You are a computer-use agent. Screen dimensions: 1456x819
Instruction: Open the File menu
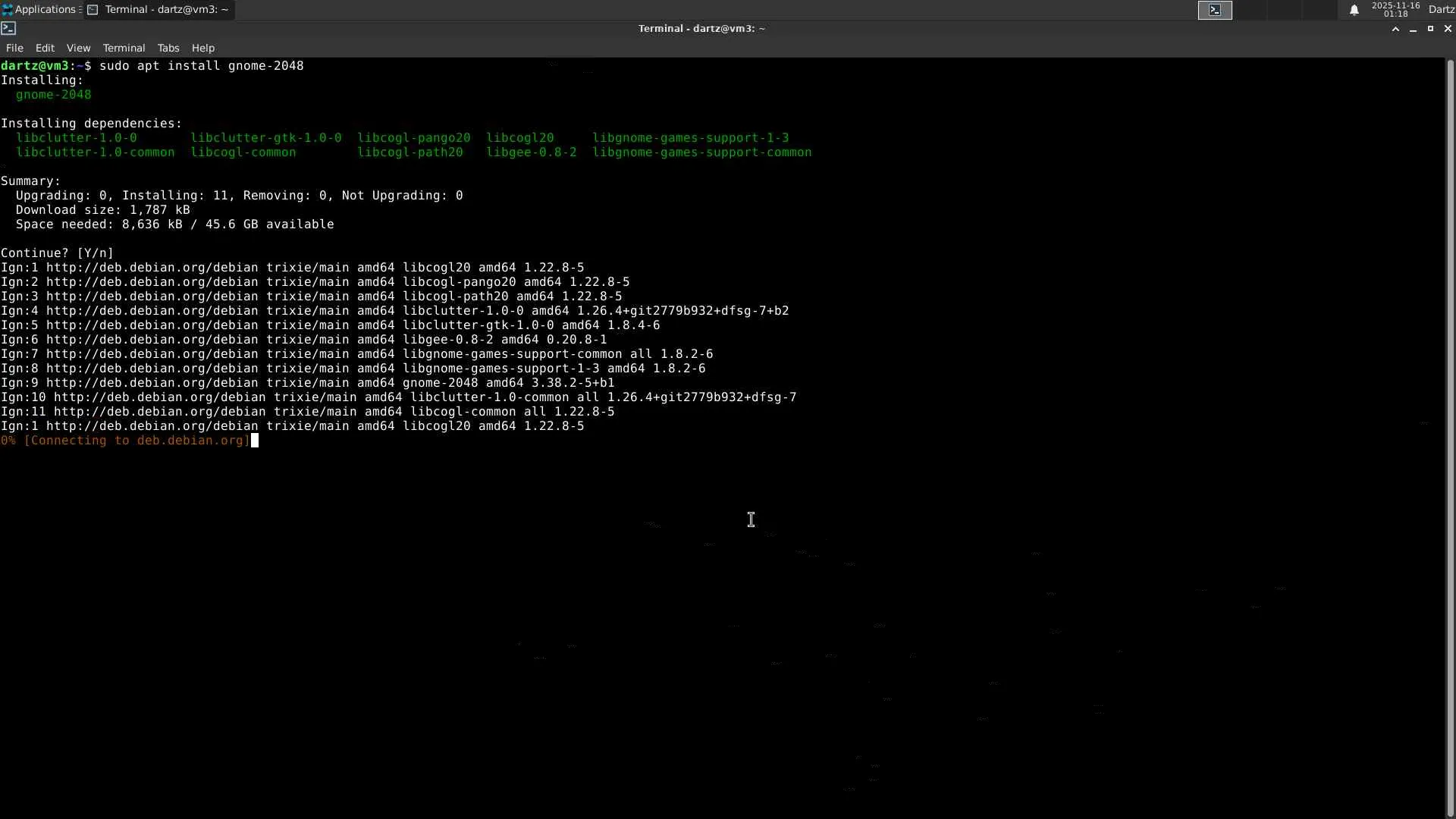pyautogui.click(x=14, y=48)
